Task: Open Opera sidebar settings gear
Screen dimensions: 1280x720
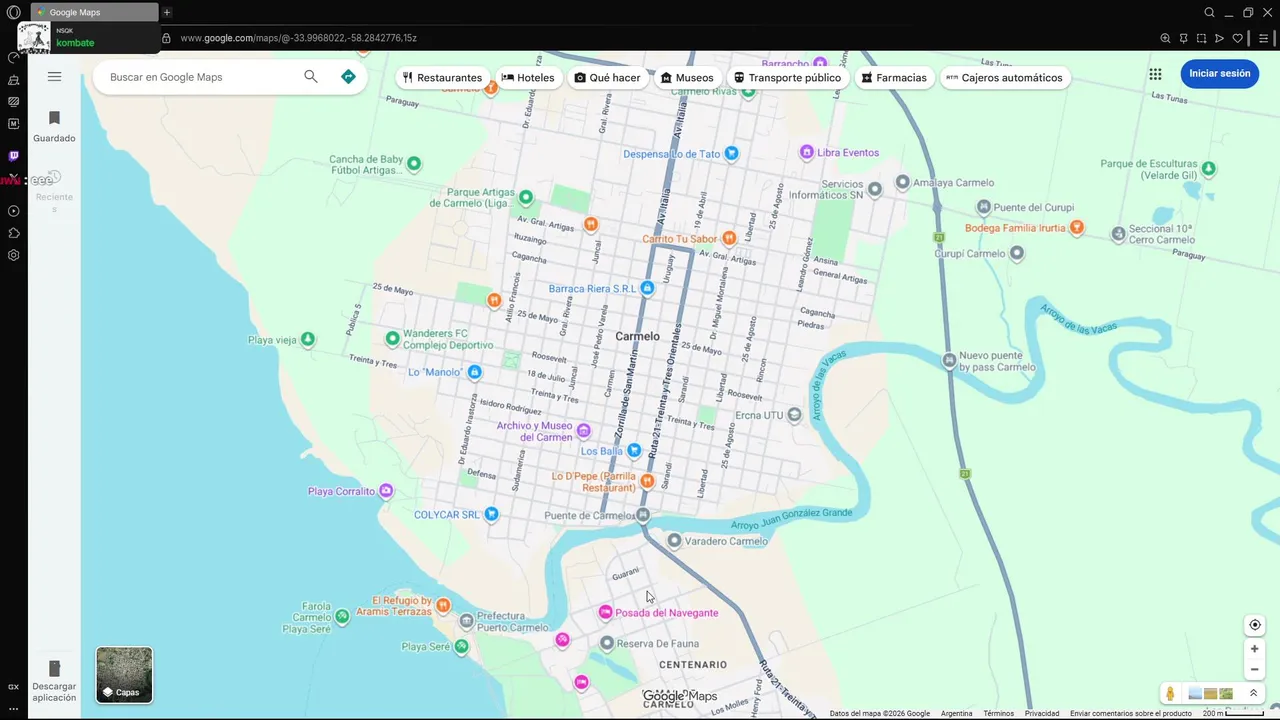Action: click(14, 255)
